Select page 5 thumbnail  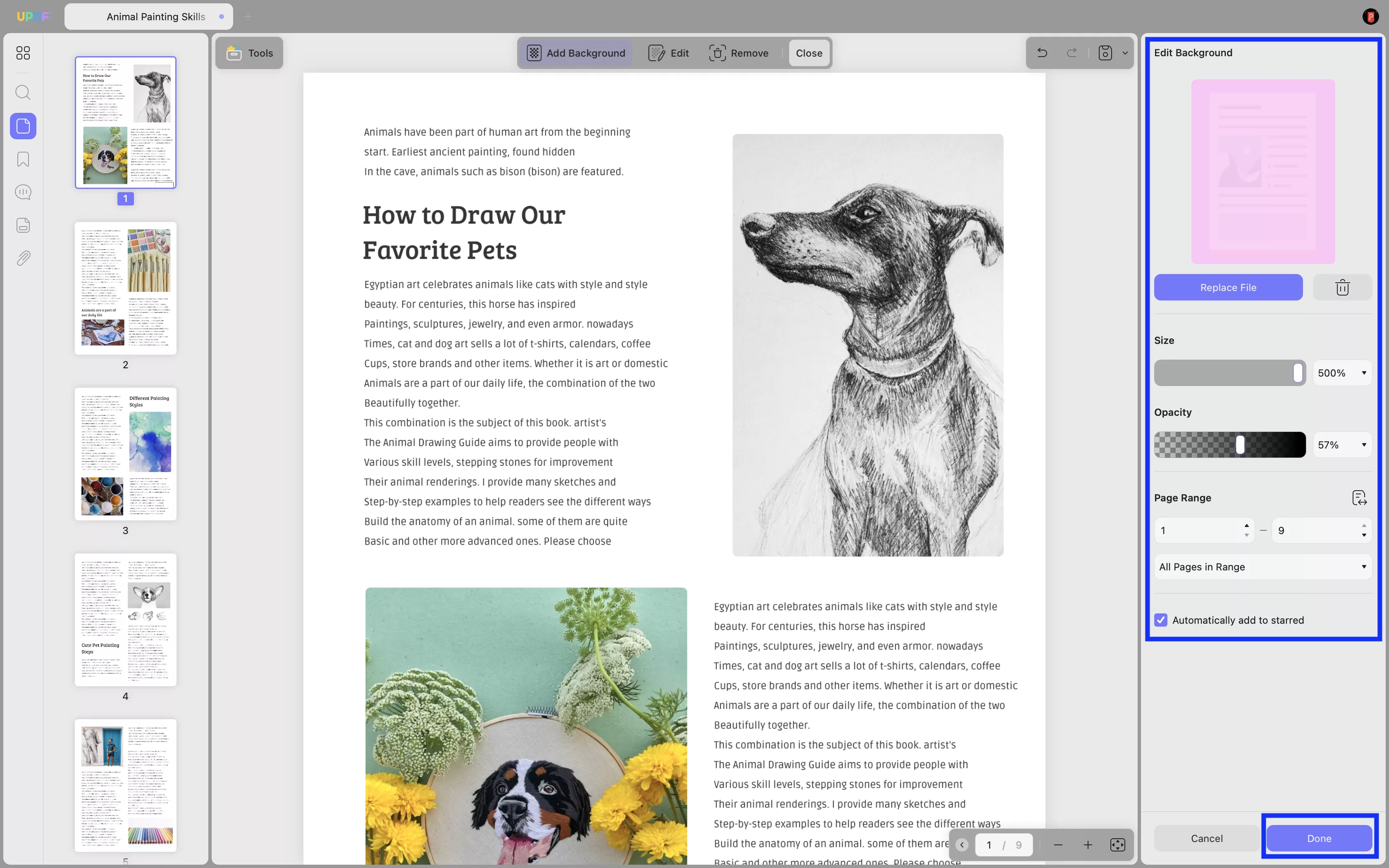point(126,785)
